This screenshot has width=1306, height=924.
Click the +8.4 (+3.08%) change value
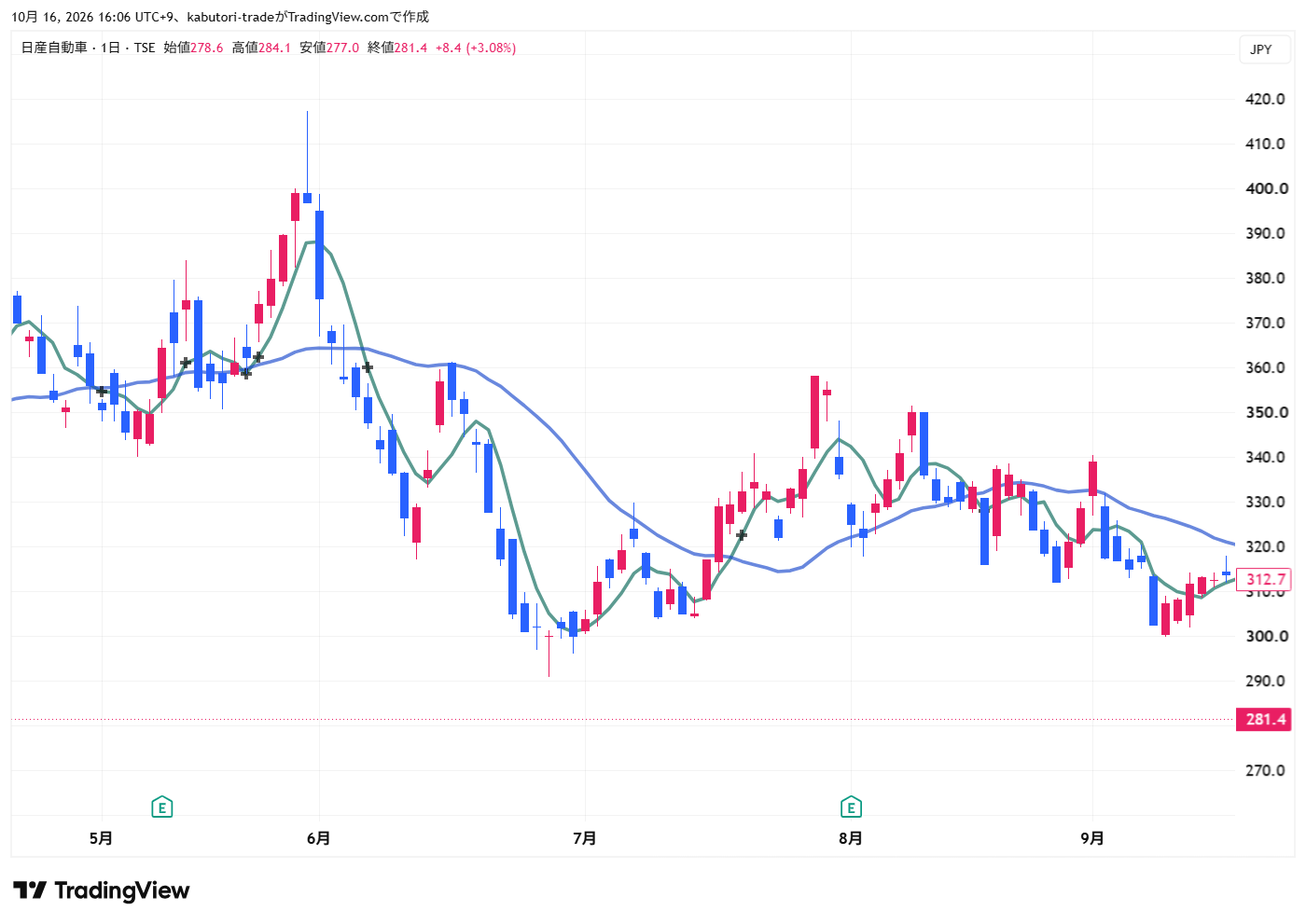(476, 48)
